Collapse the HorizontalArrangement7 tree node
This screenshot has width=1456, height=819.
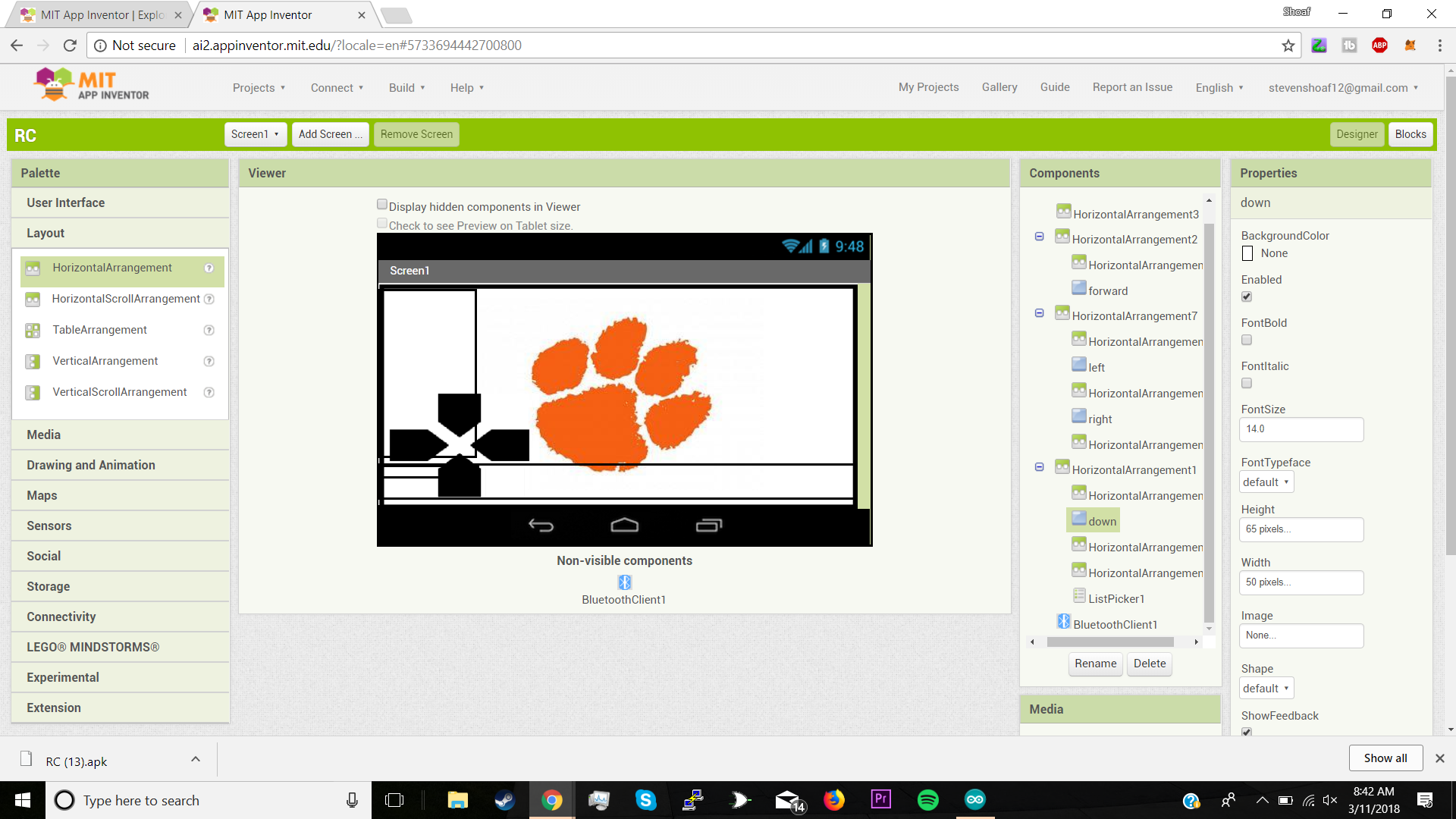(x=1040, y=314)
